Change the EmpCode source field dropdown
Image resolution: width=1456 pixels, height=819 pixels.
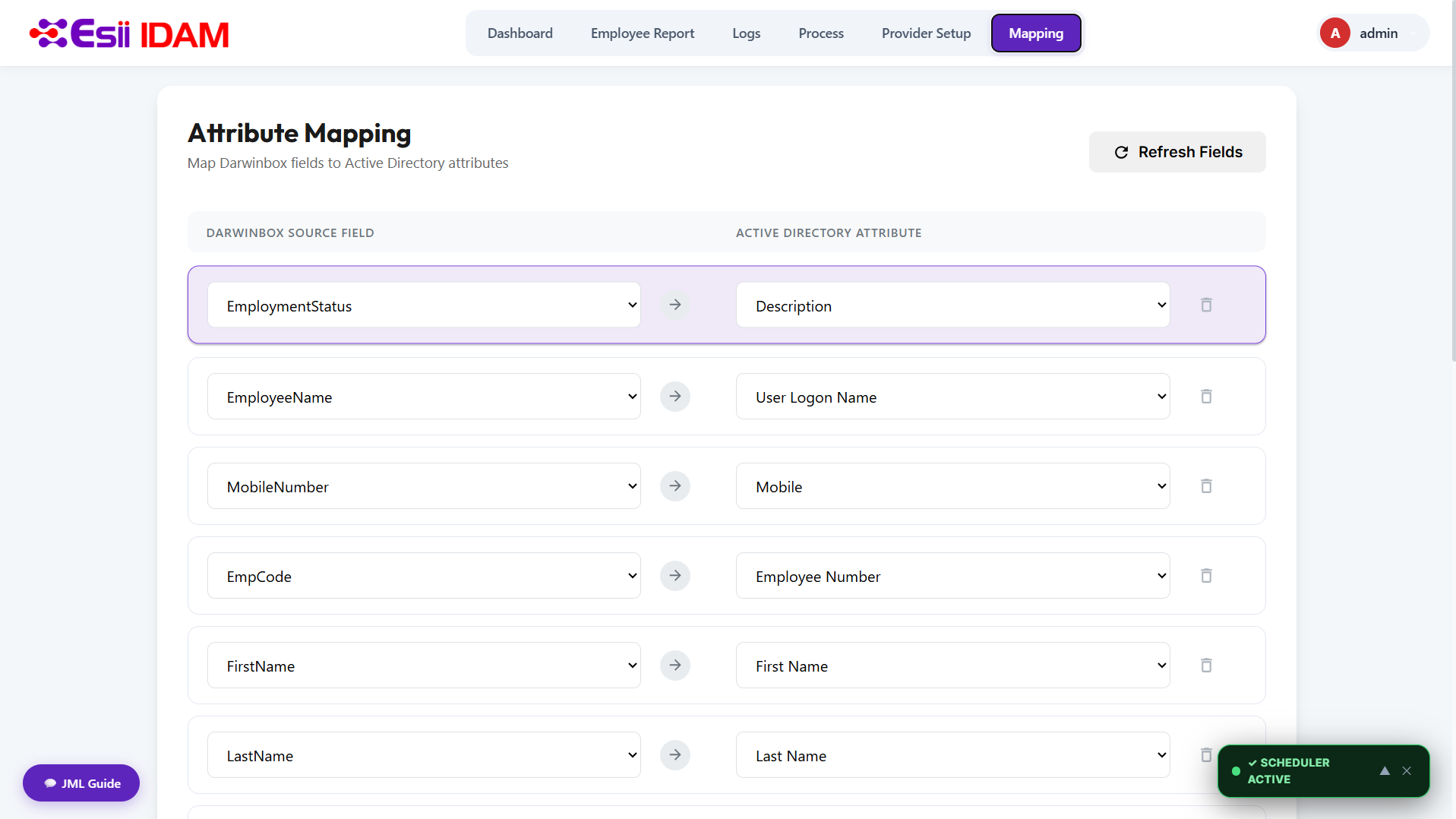tap(424, 576)
